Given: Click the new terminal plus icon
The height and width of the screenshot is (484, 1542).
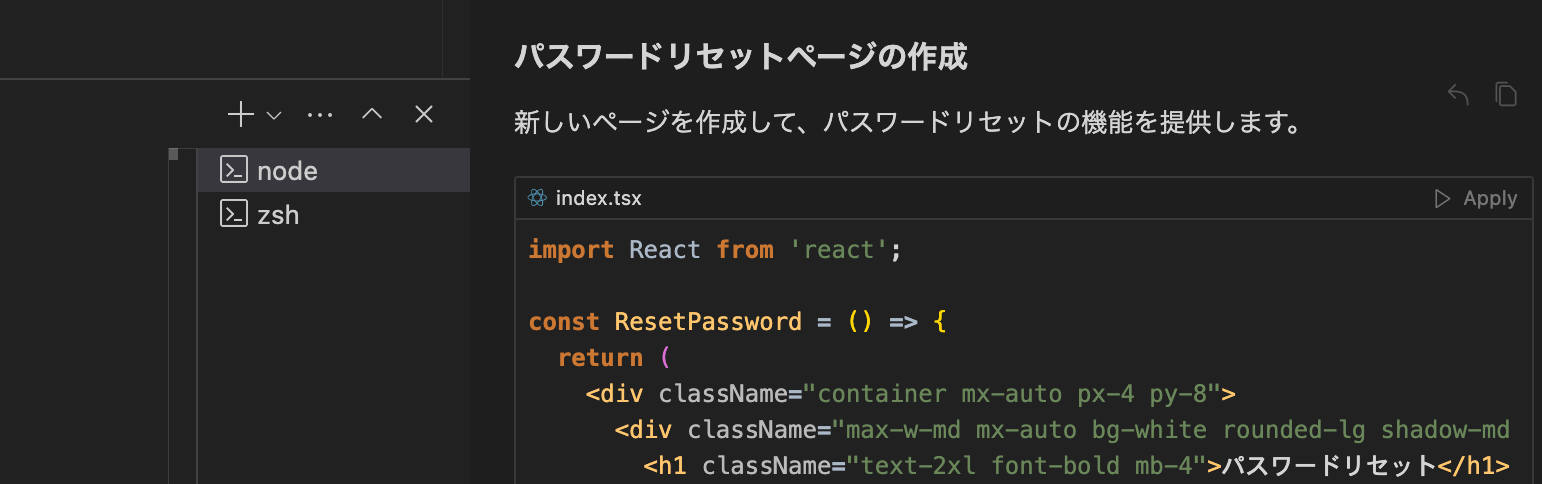Looking at the screenshot, I should (x=240, y=114).
